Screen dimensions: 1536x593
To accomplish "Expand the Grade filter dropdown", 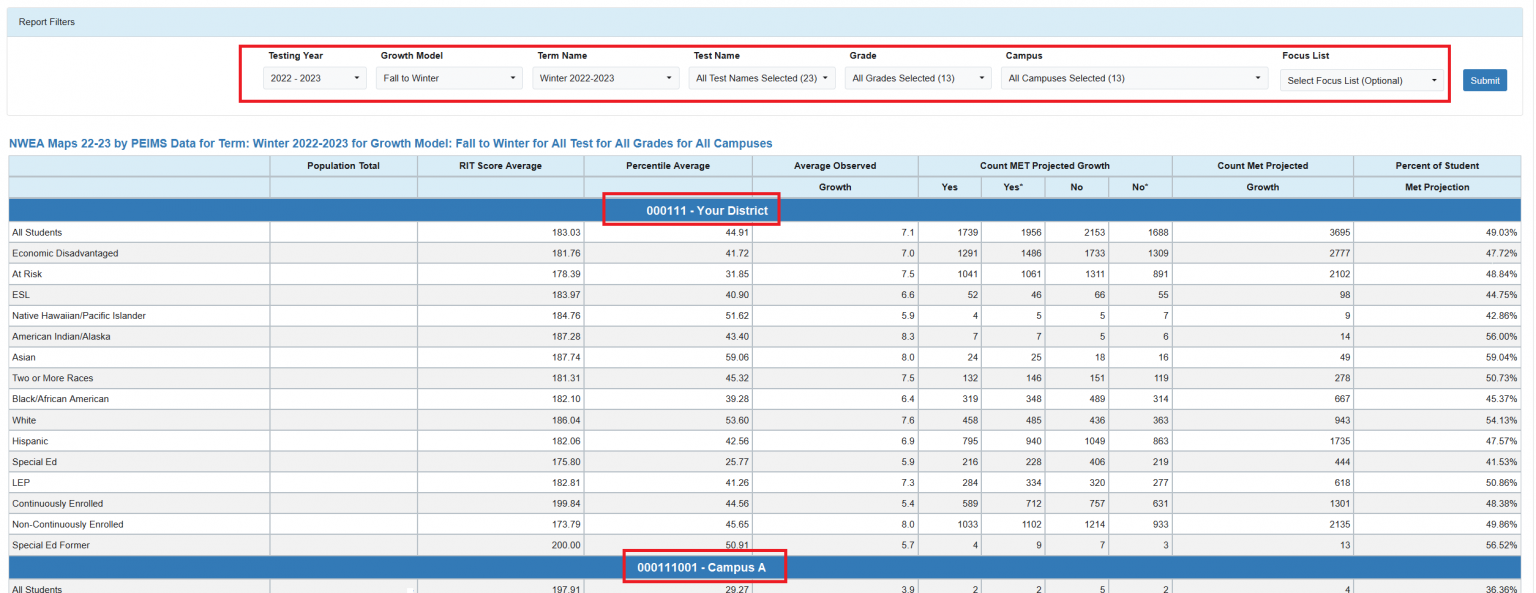I will pos(917,77).
